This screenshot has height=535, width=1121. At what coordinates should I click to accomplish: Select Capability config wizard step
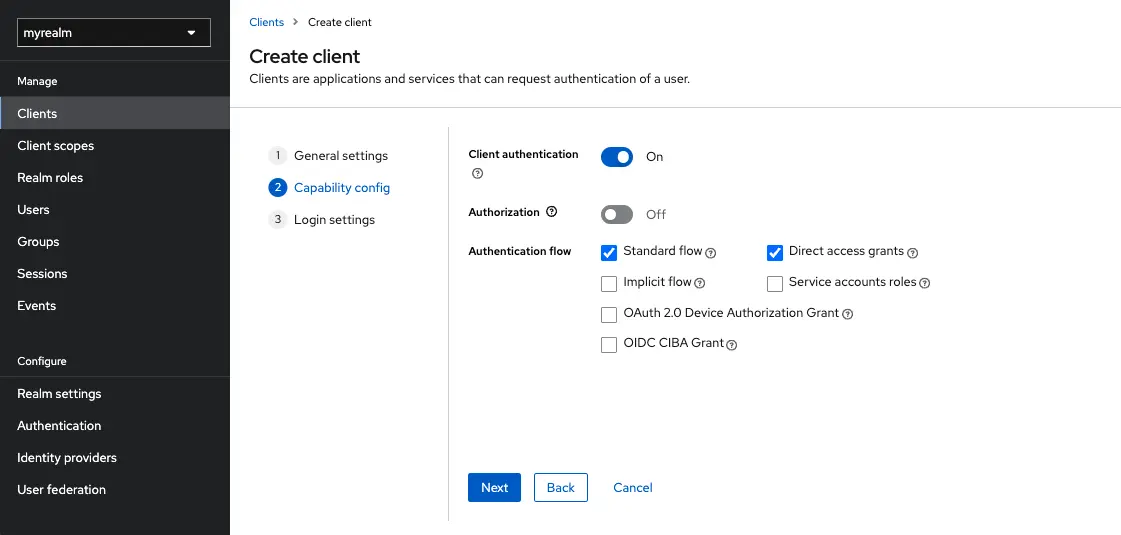coord(329,187)
